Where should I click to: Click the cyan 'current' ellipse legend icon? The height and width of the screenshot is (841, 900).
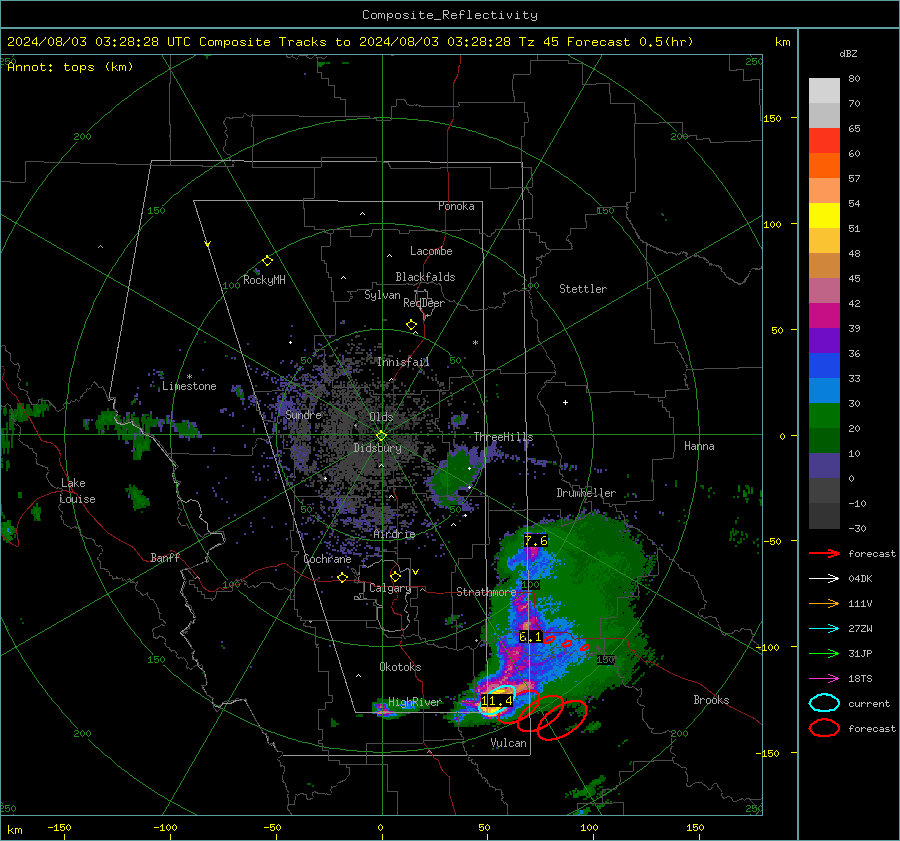click(x=824, y=703)
